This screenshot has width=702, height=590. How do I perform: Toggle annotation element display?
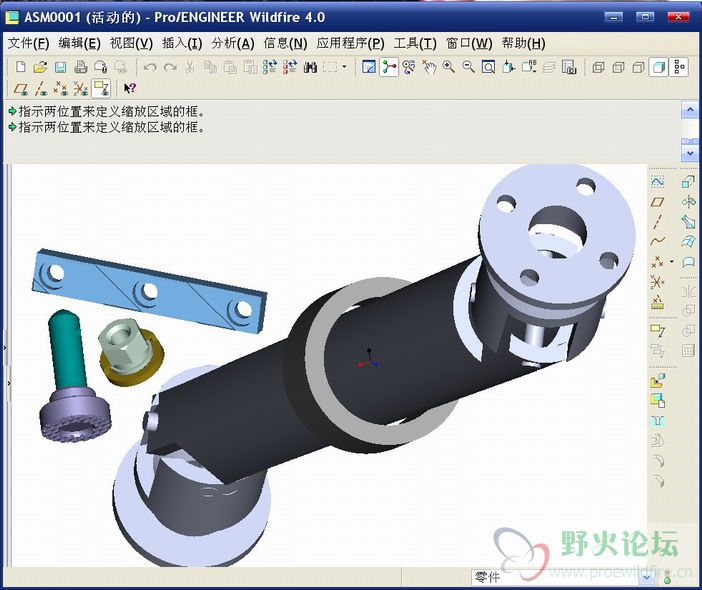(101, 88)
